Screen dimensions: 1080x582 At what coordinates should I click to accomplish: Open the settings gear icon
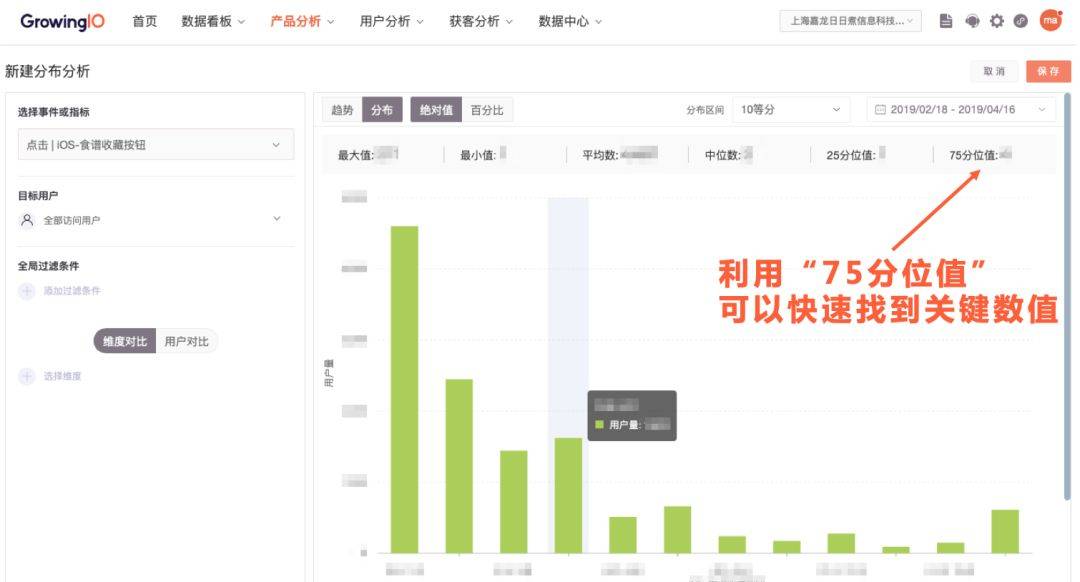(997, 21)
